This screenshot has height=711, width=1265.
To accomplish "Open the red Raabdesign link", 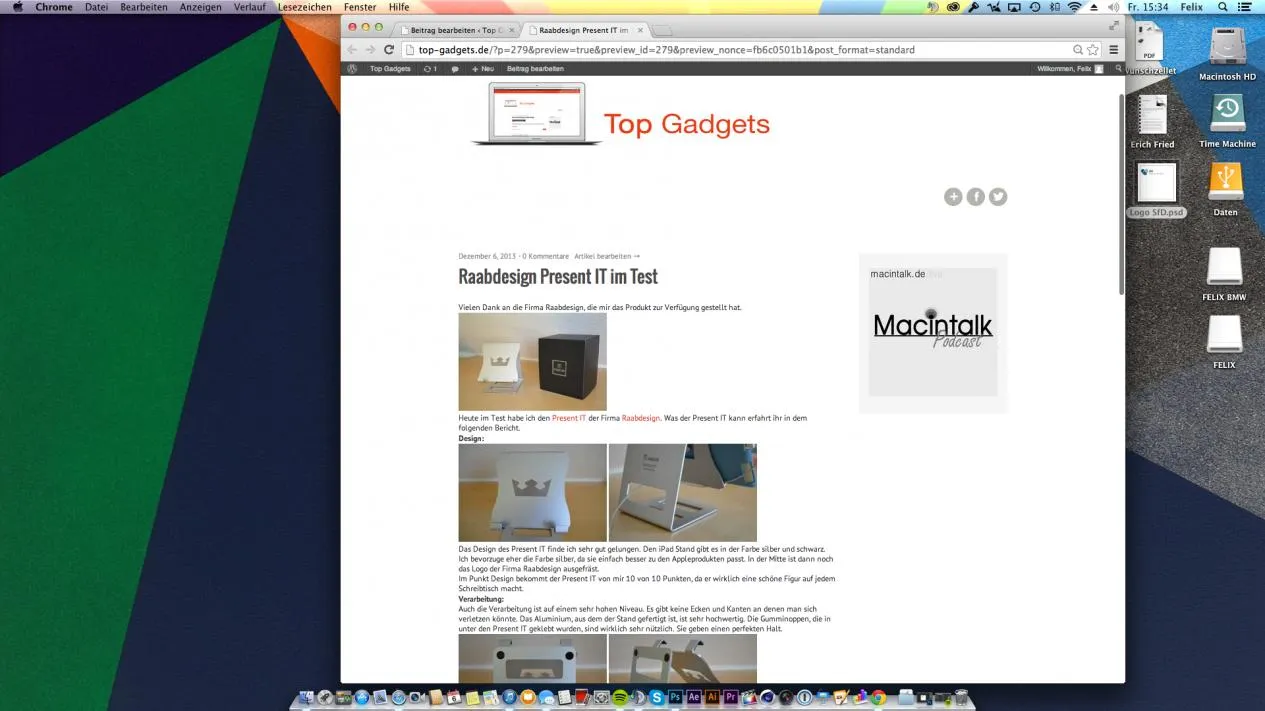I will 641,418.
